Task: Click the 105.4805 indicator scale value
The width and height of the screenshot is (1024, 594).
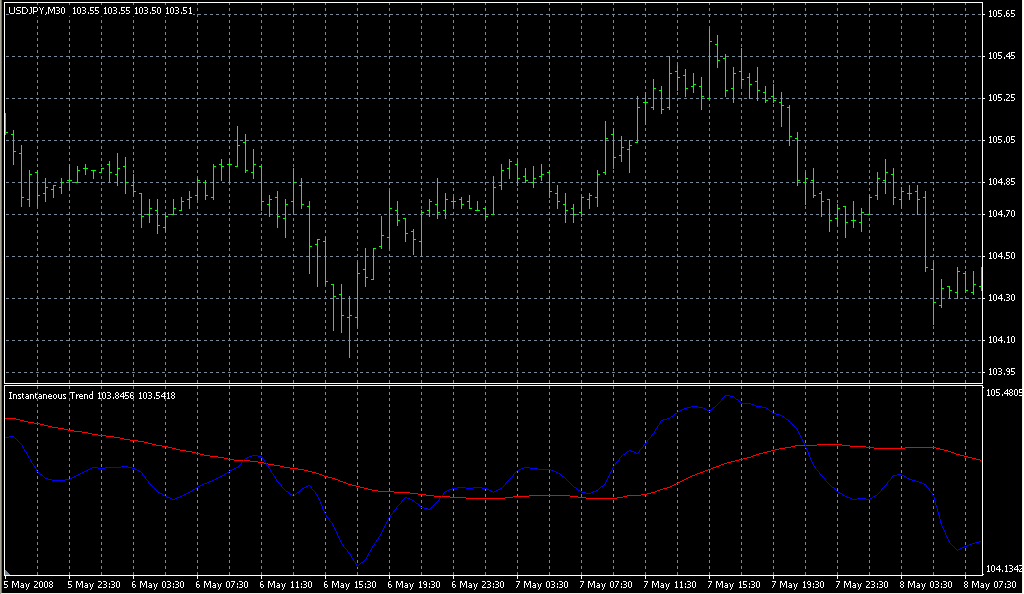Action: 1003,392
